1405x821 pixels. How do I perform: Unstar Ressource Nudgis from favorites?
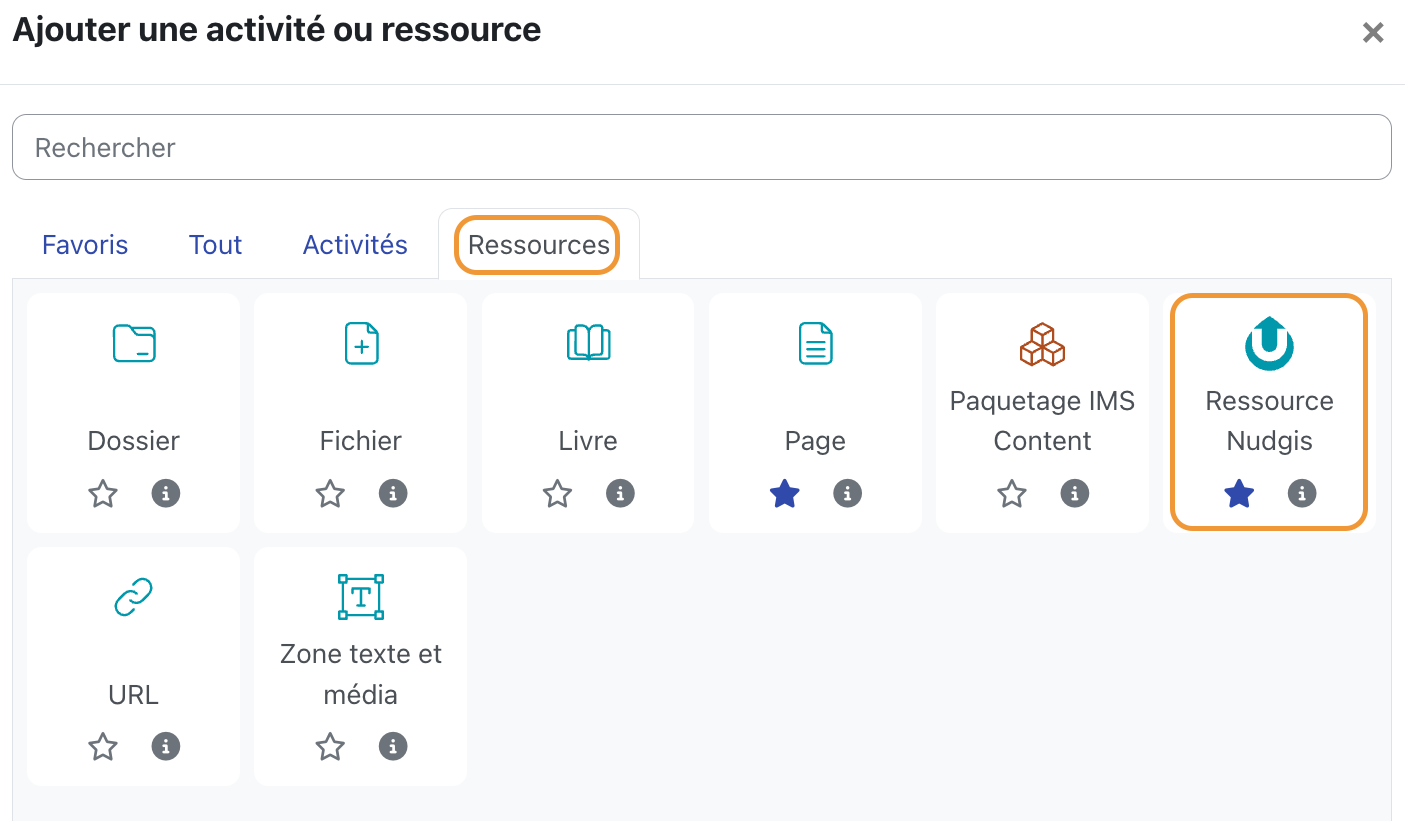(x=1239, y=493)
